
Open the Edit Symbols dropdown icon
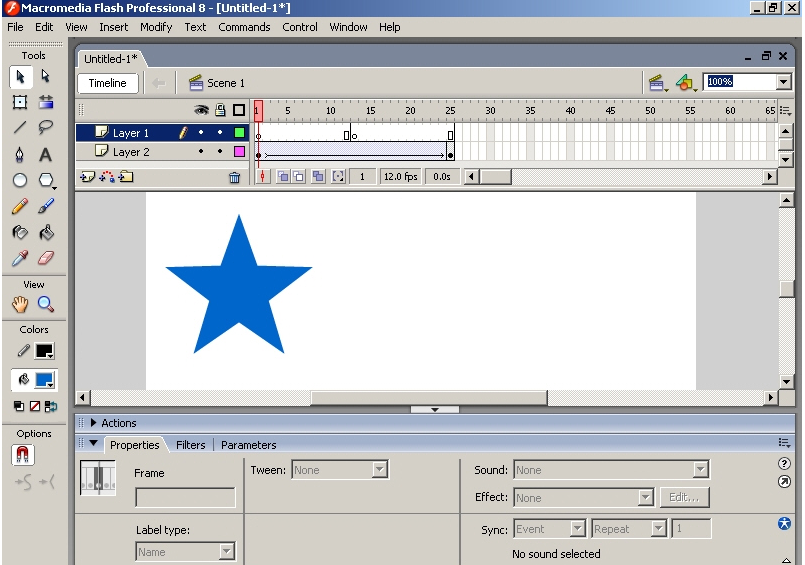click(x=685, y=83)
